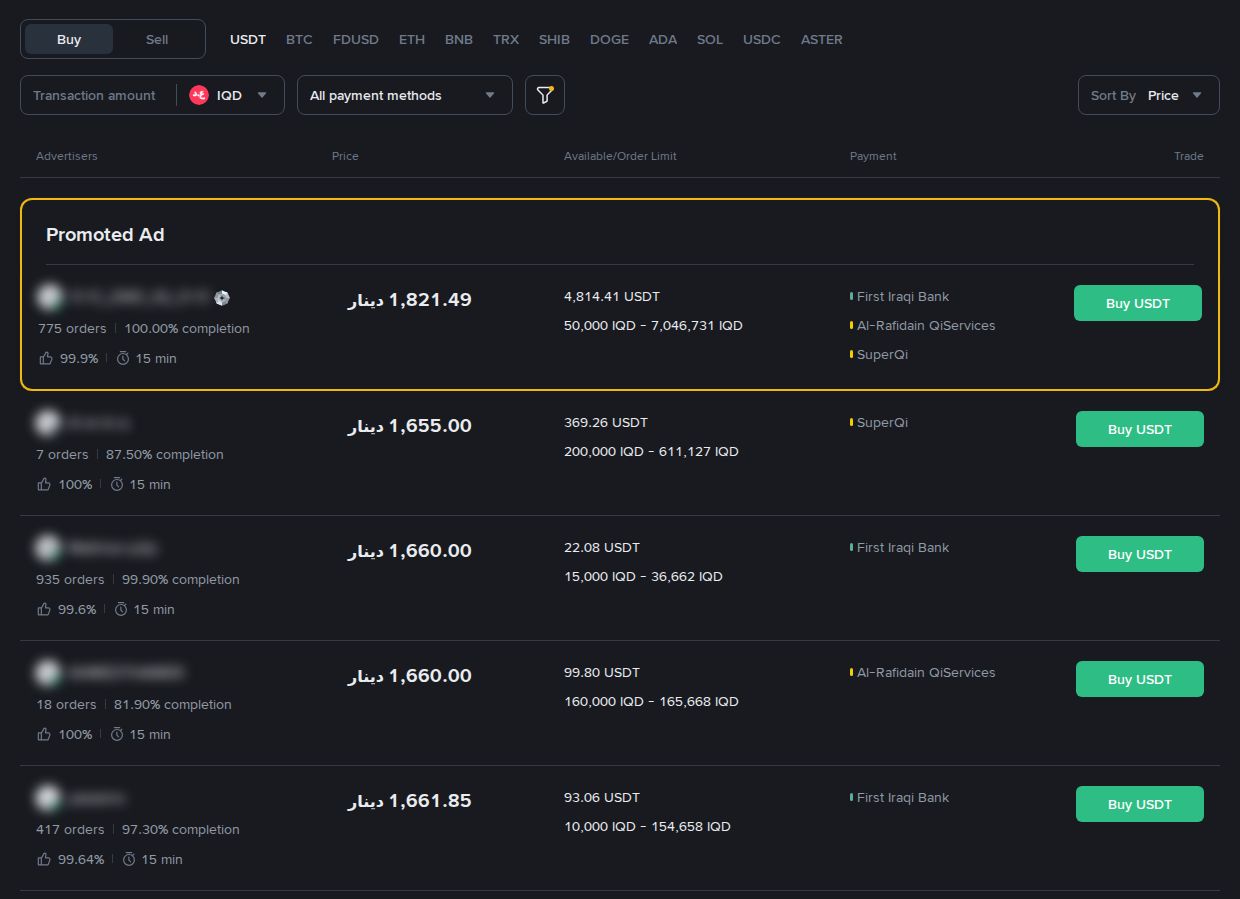This screenshot has height=899, width=1240.
Task: Select the USDC tab
Action: coord(762,40)
